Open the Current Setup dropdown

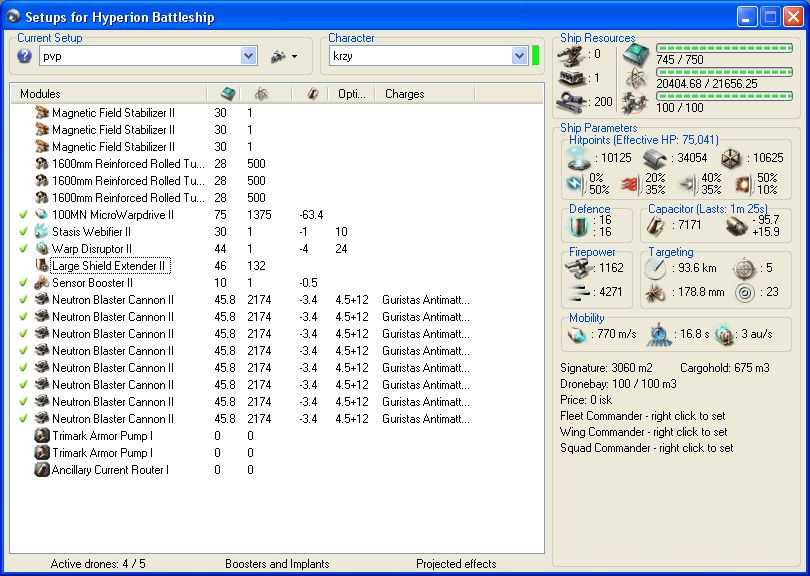[249, 57]
